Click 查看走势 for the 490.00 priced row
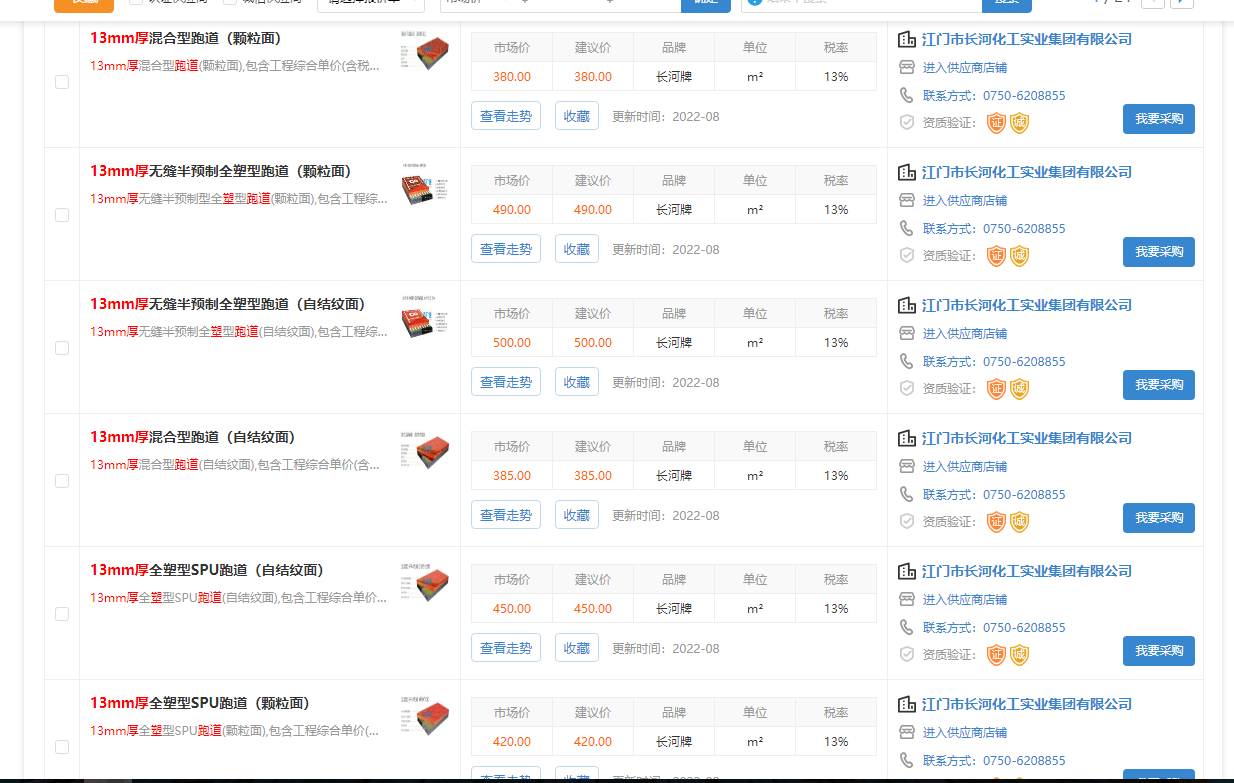Image resolution: width=1234 pixels, height=783 pixels. tap(506, 249)
